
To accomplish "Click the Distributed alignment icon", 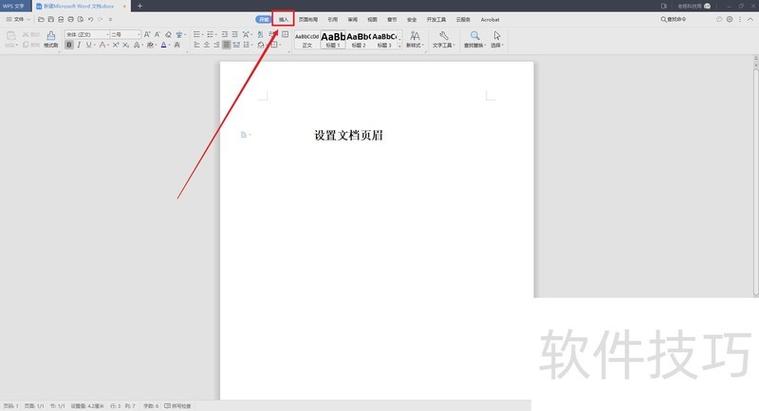I will 236,45.
